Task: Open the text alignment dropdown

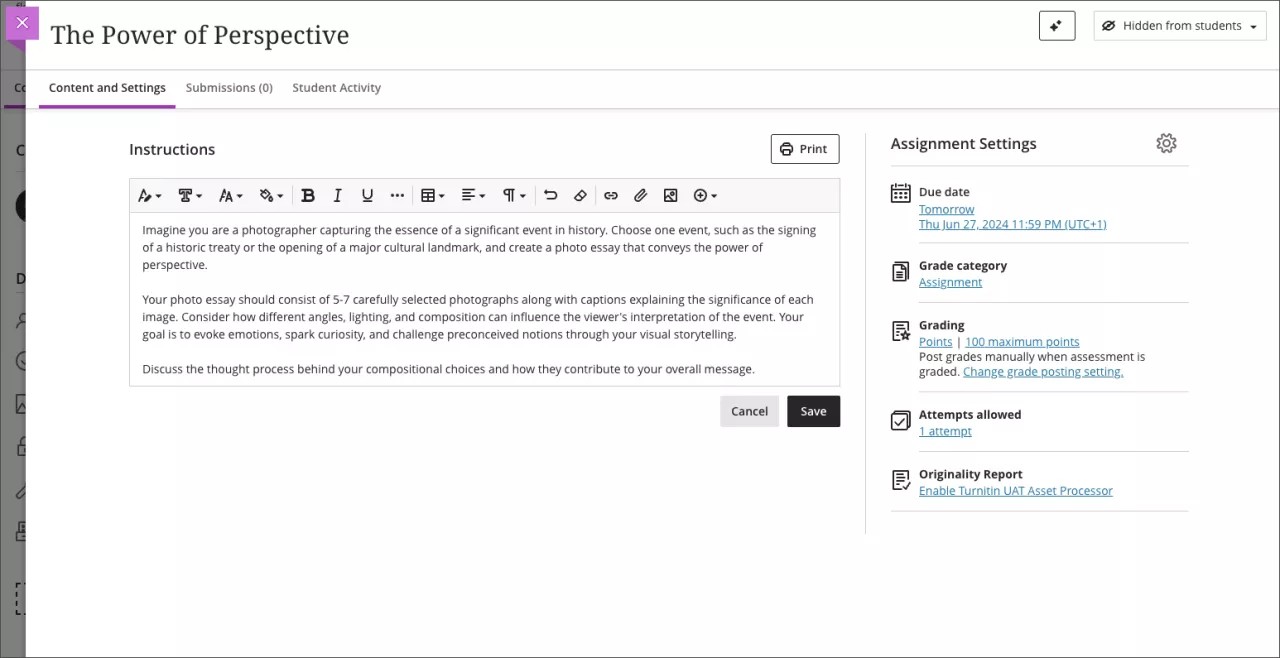Action: (x=472, y=195)
